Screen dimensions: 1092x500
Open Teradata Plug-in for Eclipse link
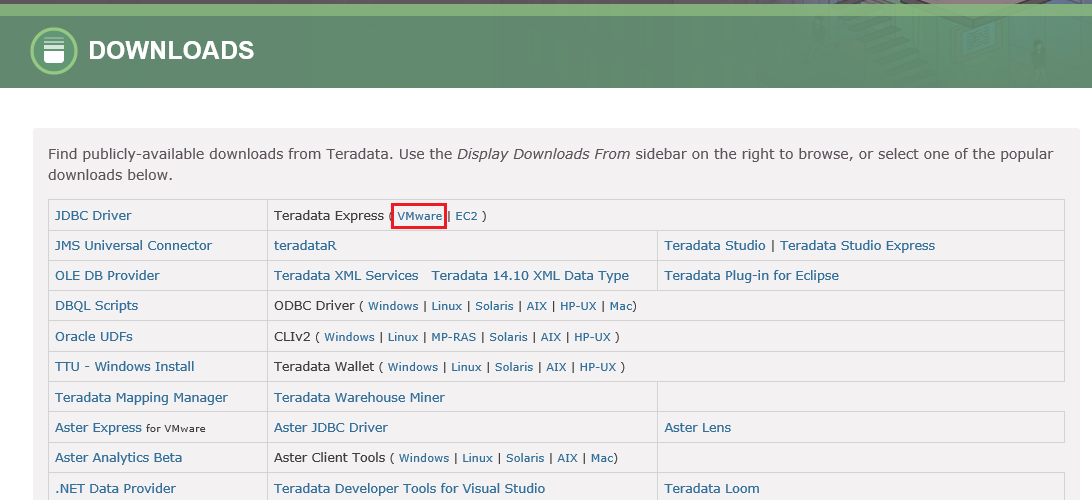[751, 276]
